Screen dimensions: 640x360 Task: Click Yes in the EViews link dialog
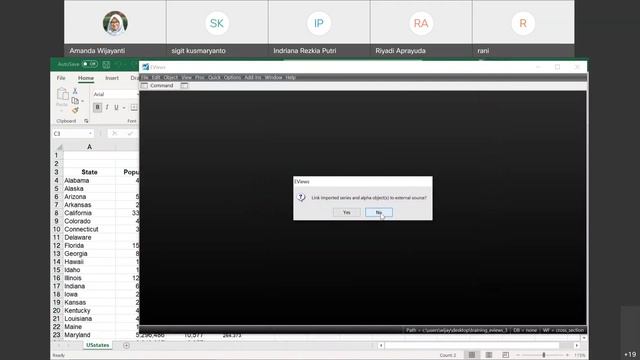click(x=347, y=212)
